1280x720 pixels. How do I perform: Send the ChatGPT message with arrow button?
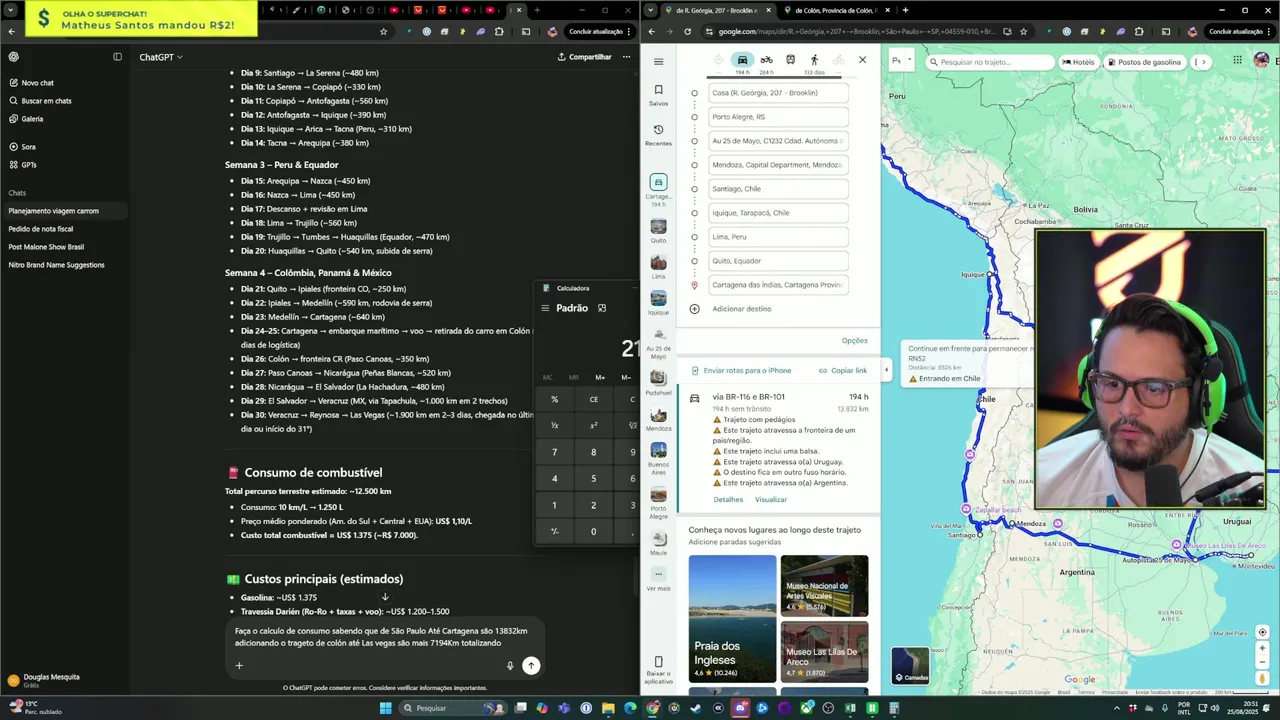(531, 666)
